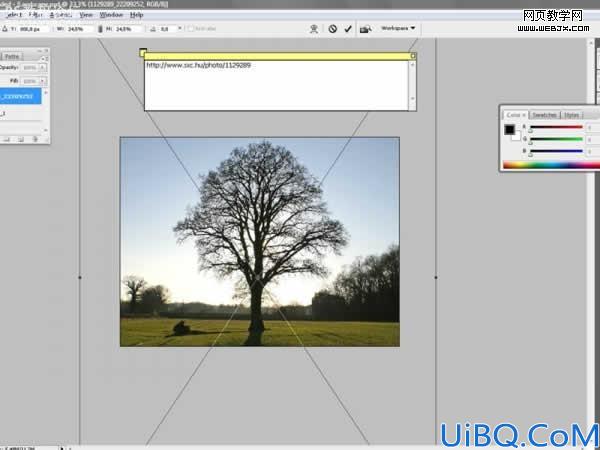600x450 pixels.
Task: Adjust the green (G) color slider
Action: [556, 139]
